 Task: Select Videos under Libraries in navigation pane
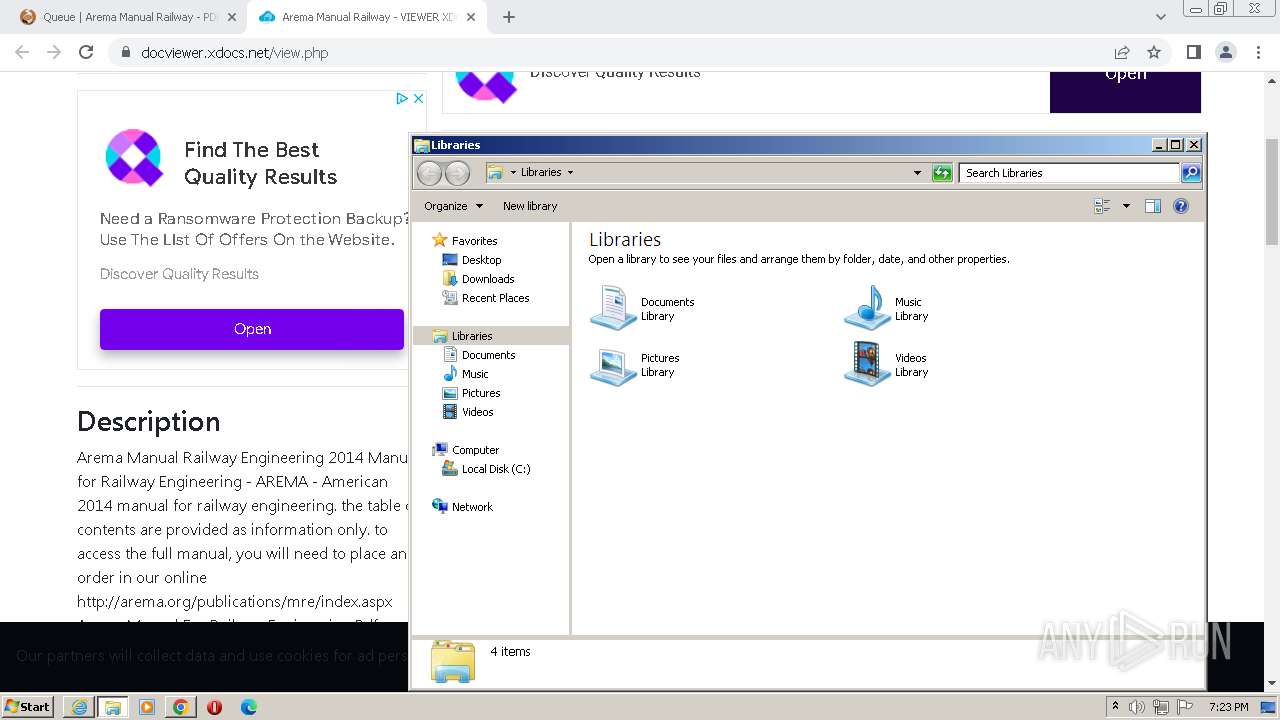(x=477, y=412)
